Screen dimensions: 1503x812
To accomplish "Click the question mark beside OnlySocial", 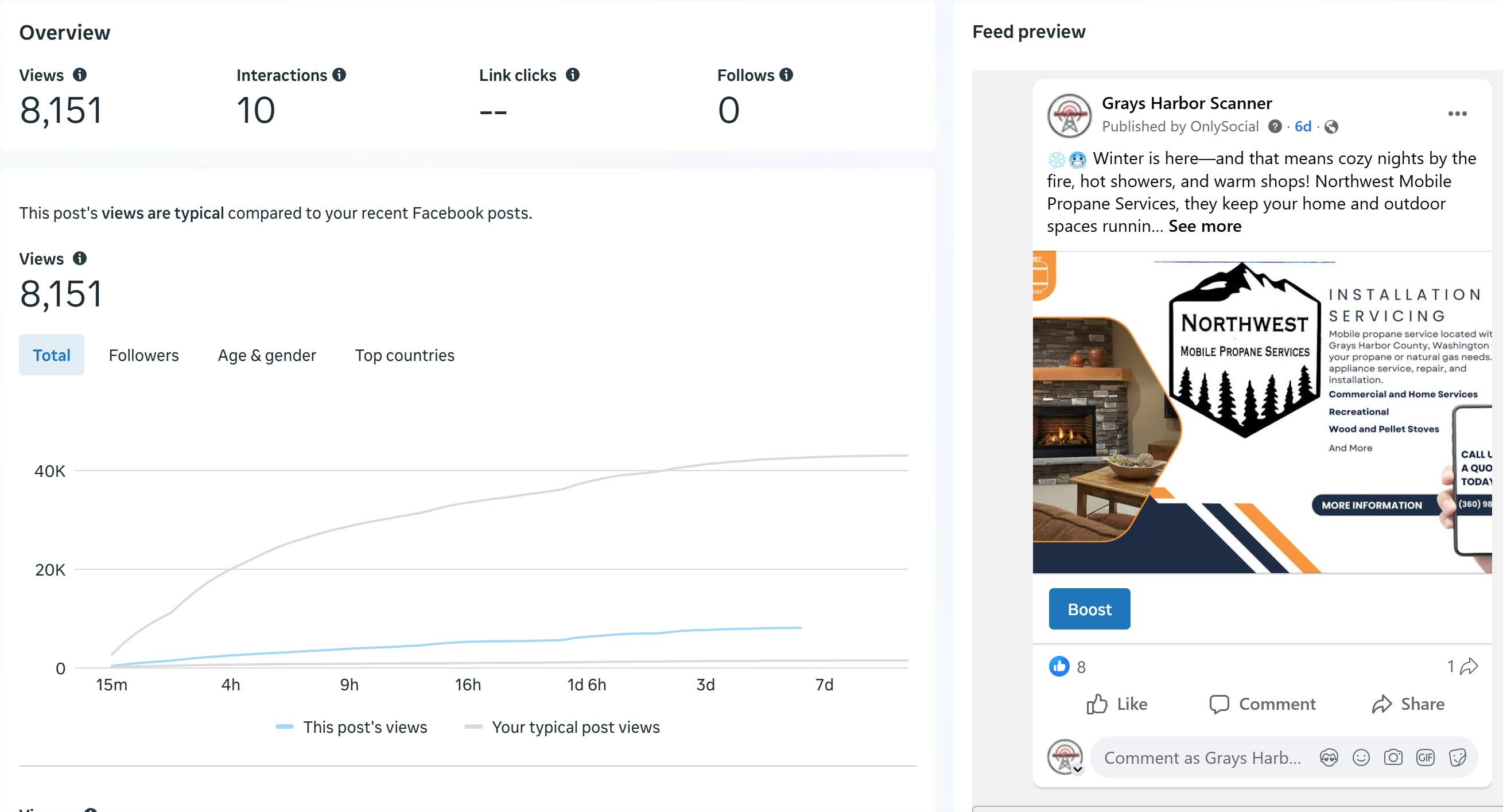I will pyautogui.click(x=1275, y=127).
